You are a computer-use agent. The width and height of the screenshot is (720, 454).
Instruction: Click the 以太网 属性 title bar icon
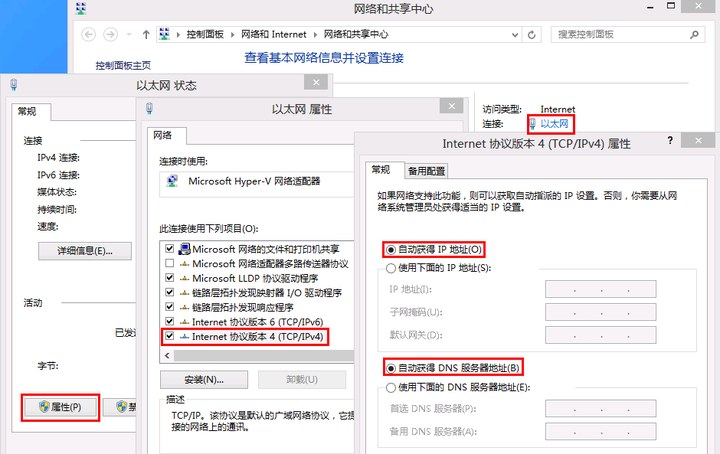[x=149, y=109]
